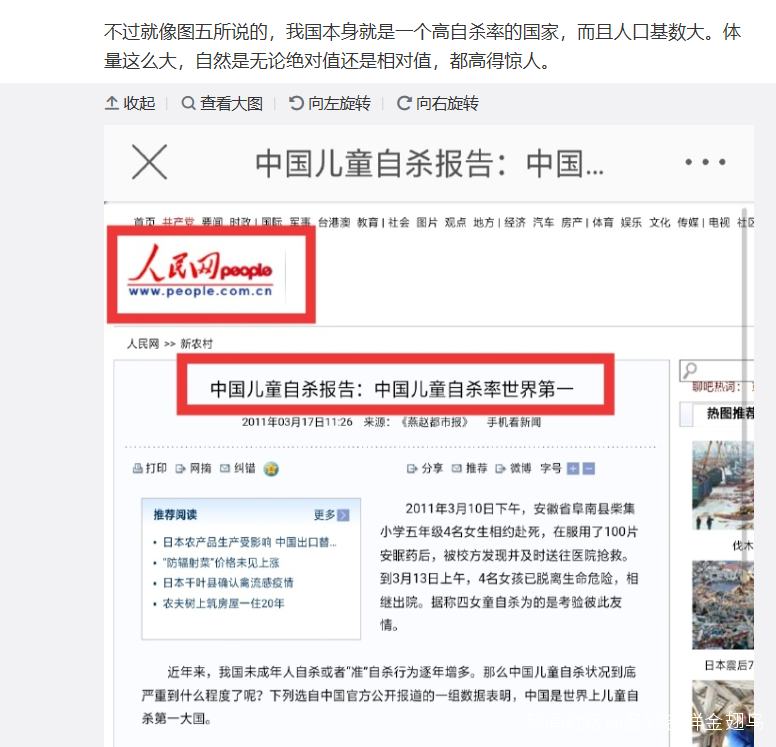Image resolution: width=776 pixels, height=747 pixels.
Task: Open the 伐木 photo thumbnail in 热图推荐
Action: [723, 485]
